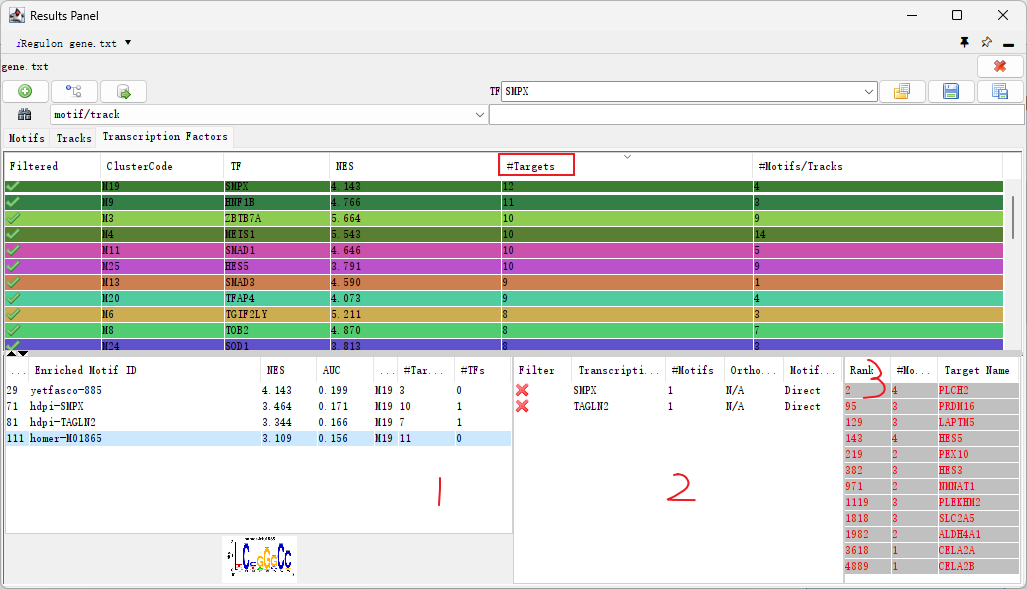Sort by #Targets column header
Viewport: 1027px width, 589px height.
coord(537,166)
